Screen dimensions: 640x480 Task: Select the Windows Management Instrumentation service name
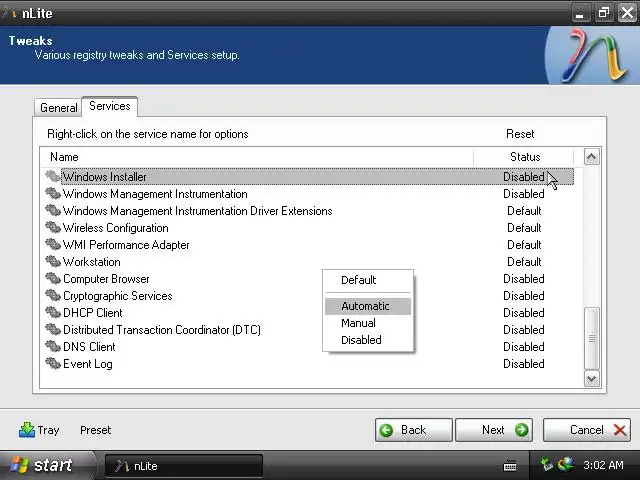point(155,194)
